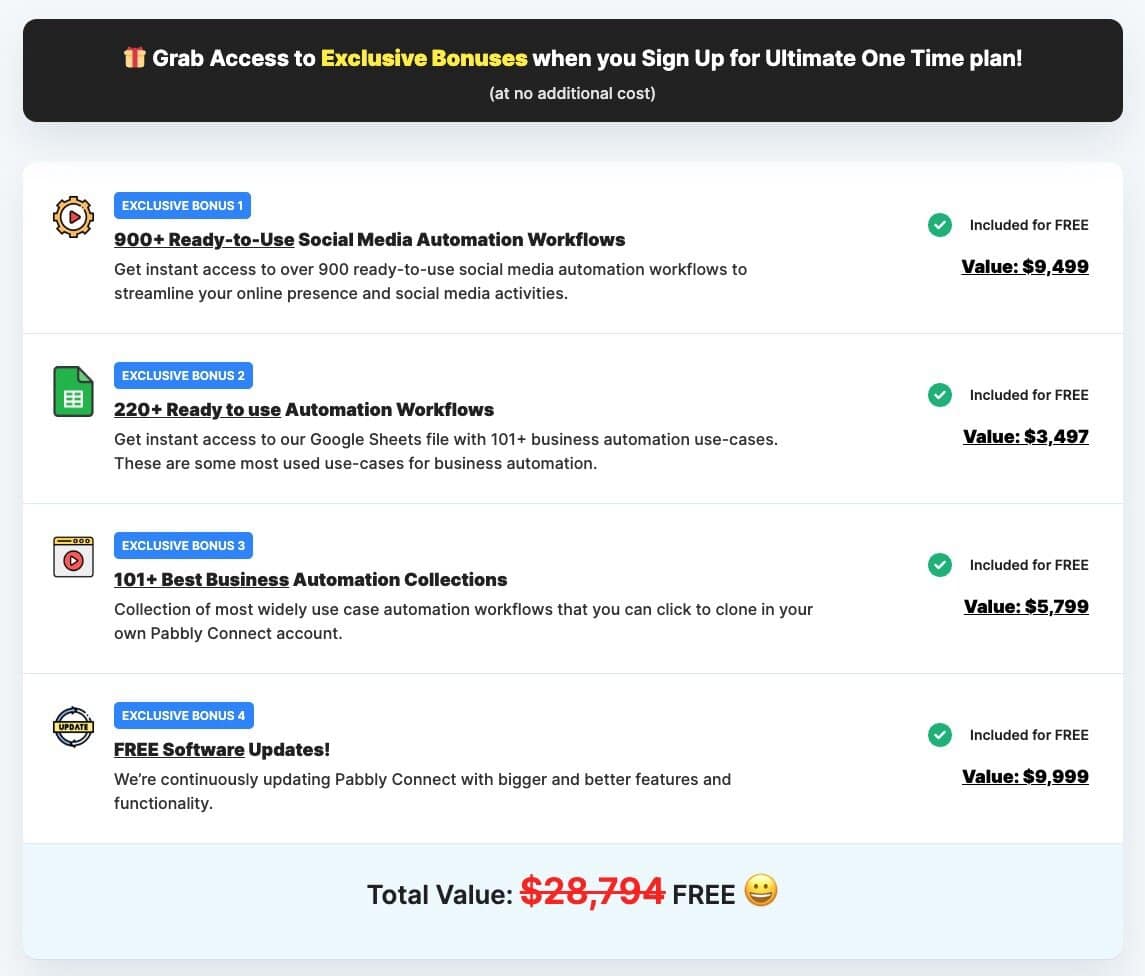Screen dimensions: 1145x976
Task: Open the 900+ Ready-to-Use workflows heading
Action: tap(369, 240)
